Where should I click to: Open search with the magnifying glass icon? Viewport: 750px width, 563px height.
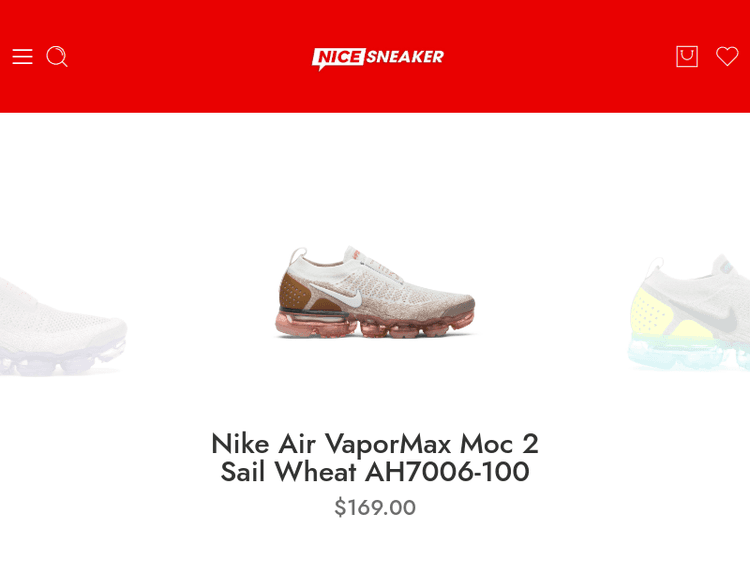(x=57, y=56)
